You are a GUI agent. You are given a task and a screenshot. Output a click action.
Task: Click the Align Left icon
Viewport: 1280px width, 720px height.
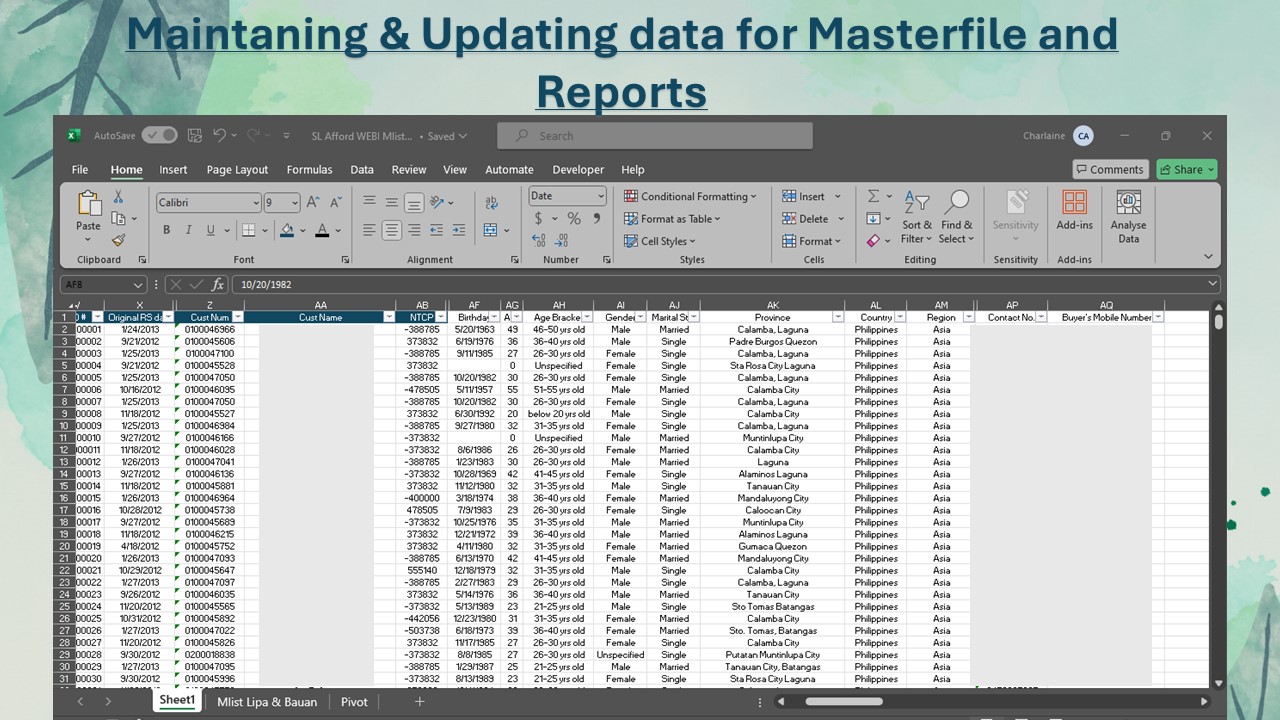(369, 230)
